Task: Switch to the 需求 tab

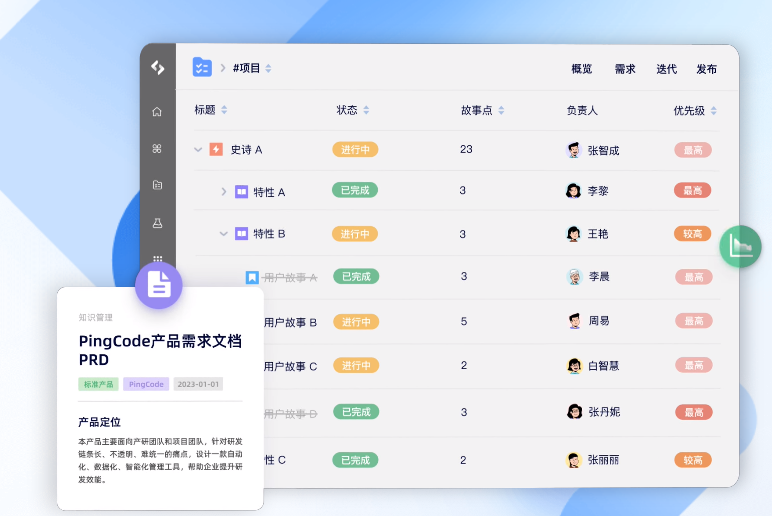Action: tap(625, 69)
